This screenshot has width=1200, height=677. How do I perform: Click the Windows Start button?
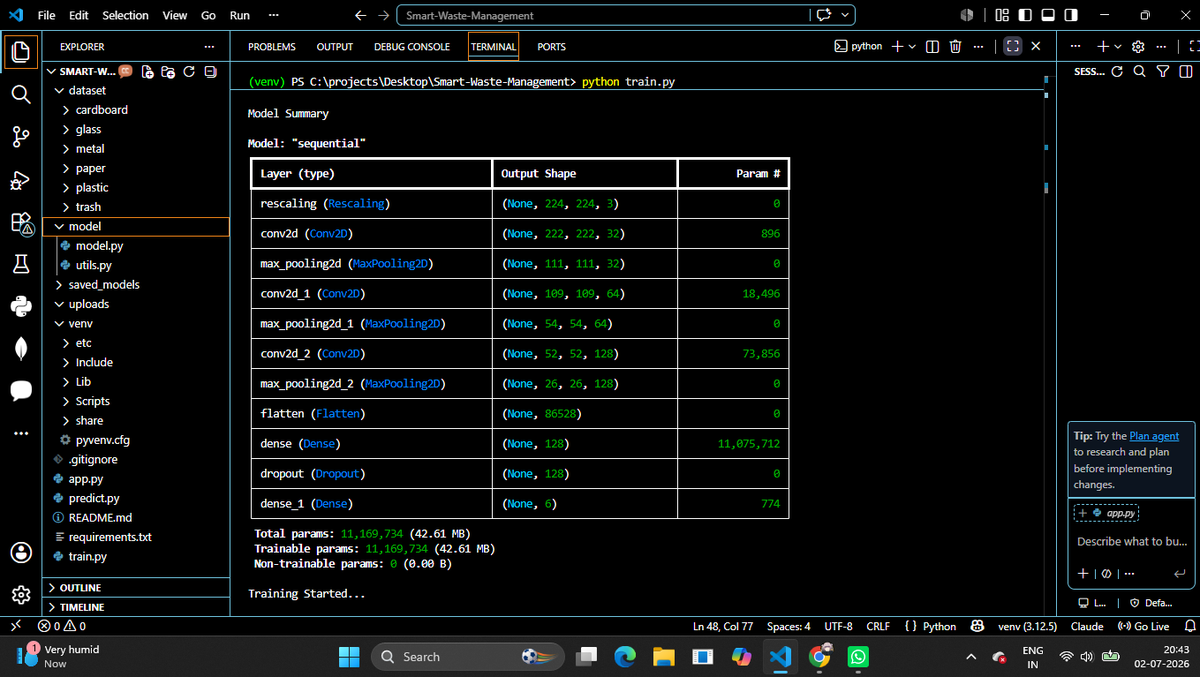[x=349, y=657]
